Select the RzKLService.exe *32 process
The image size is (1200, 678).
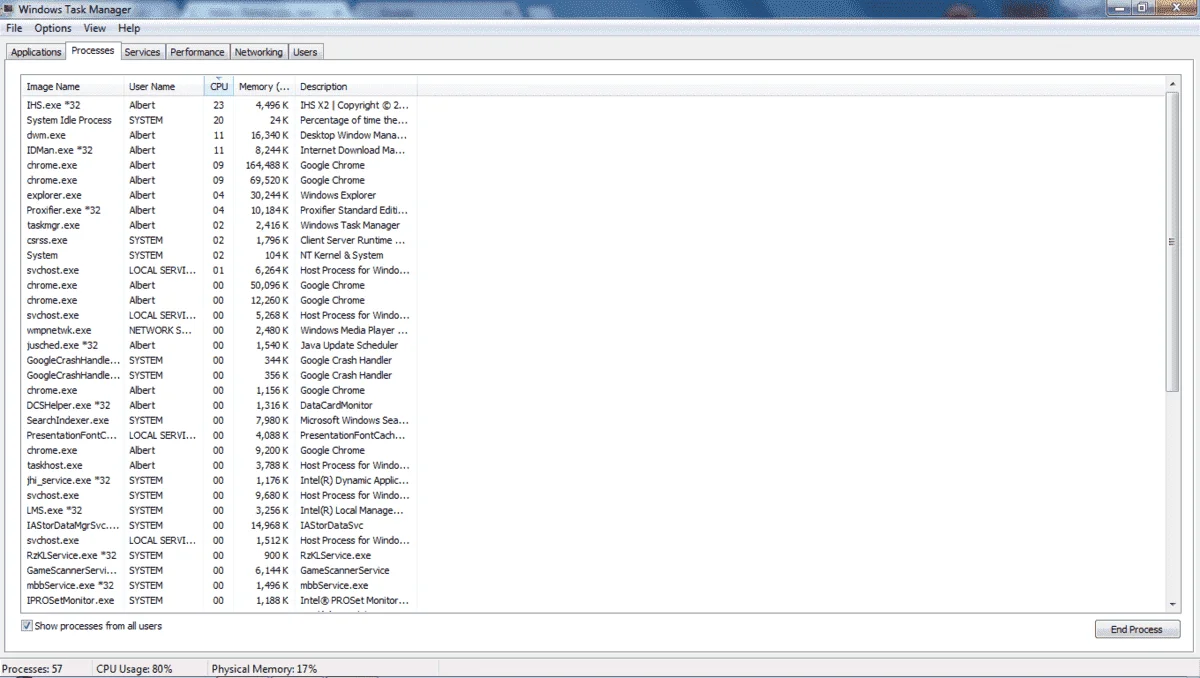[x=219, y=554]
